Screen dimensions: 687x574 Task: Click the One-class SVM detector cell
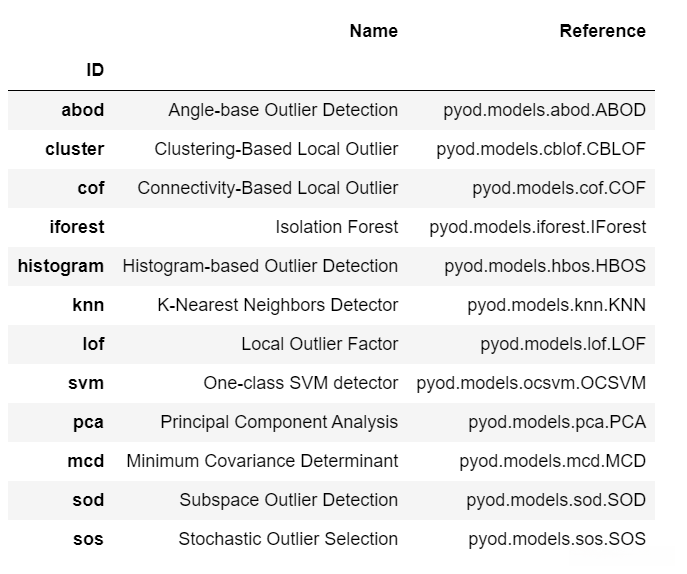pyautogui.click(x=300, y=383)
